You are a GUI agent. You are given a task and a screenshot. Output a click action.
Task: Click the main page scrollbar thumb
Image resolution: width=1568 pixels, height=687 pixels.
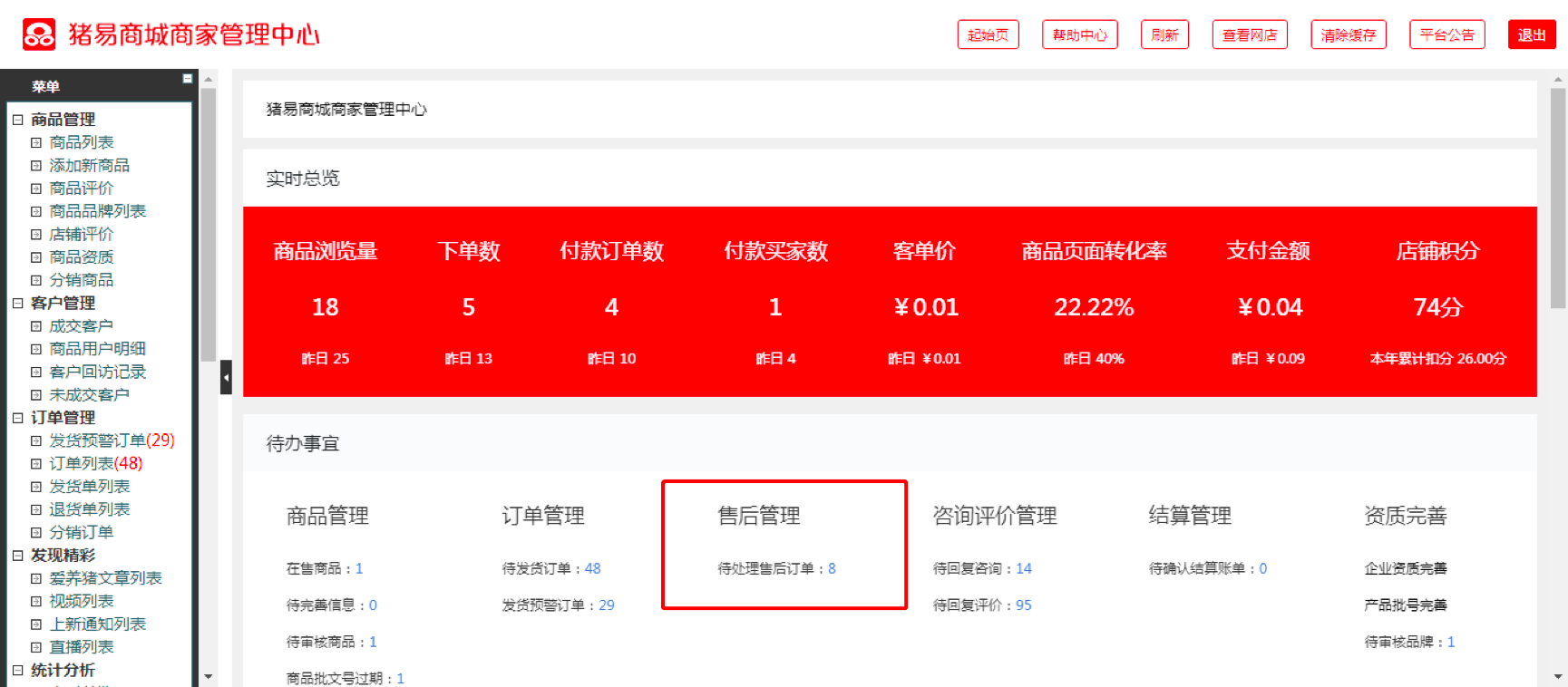coord(1558,198)
